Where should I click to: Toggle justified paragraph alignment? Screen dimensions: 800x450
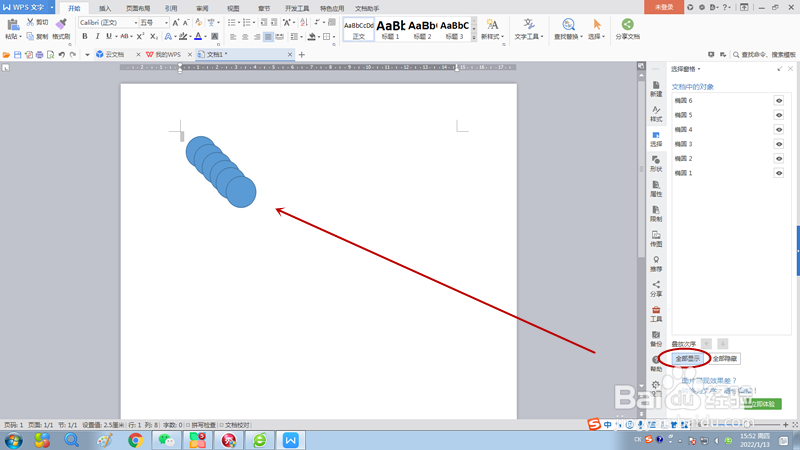pos(268,37)
